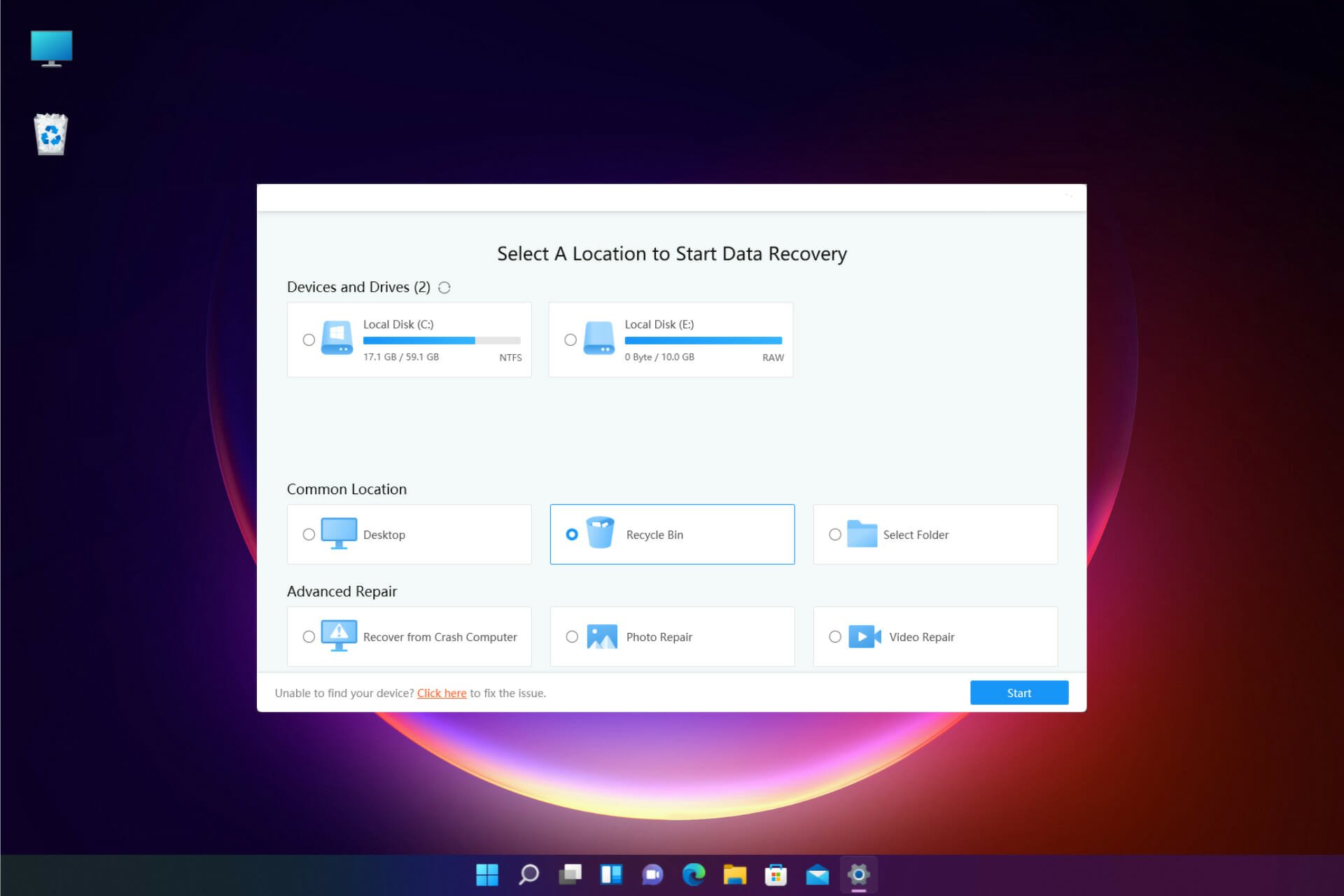Screen dimensions: 1344x896
Task: Toggle the Desktop common location radio button
Action: (x=309, y=534)
